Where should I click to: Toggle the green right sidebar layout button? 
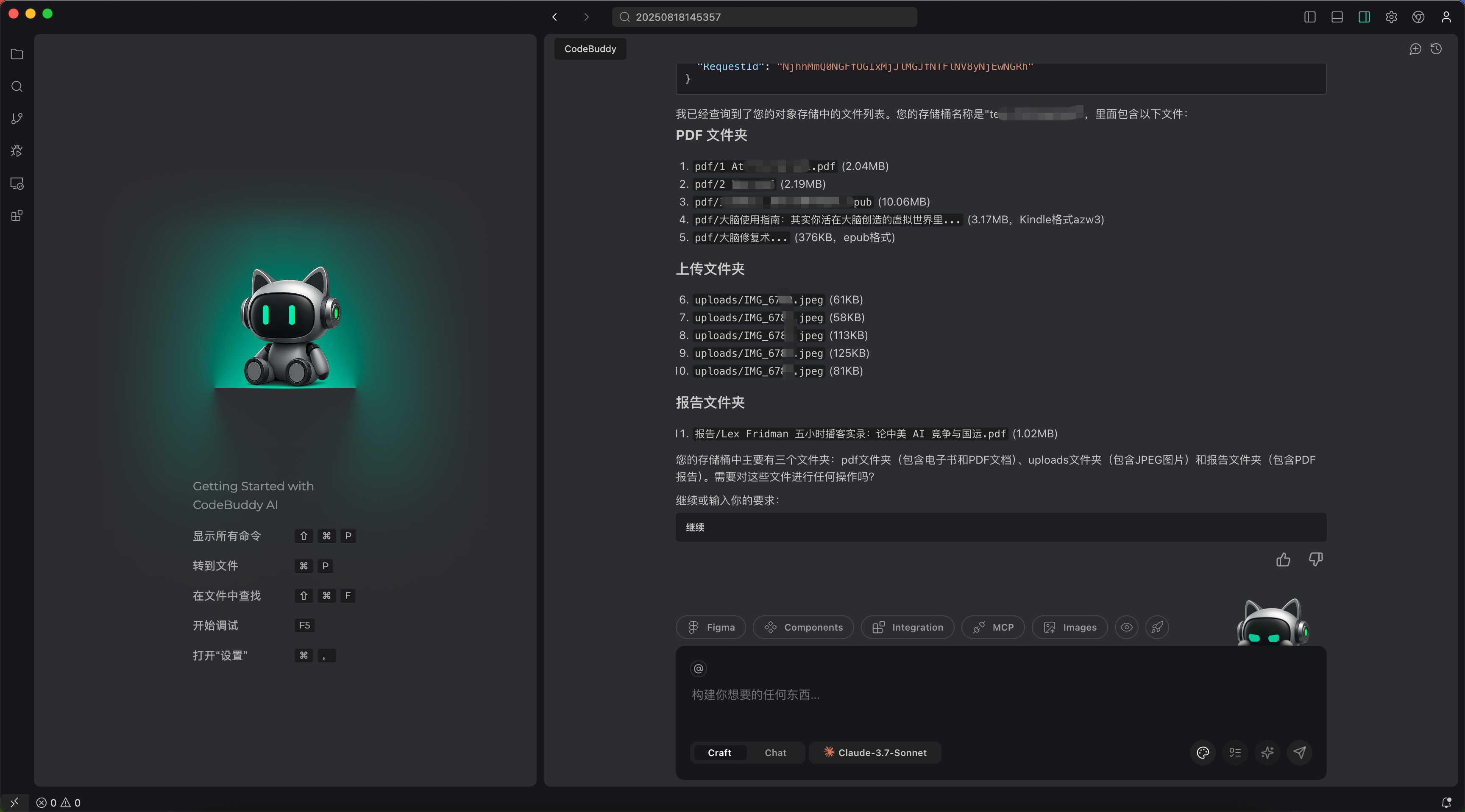coord(1364,17)
